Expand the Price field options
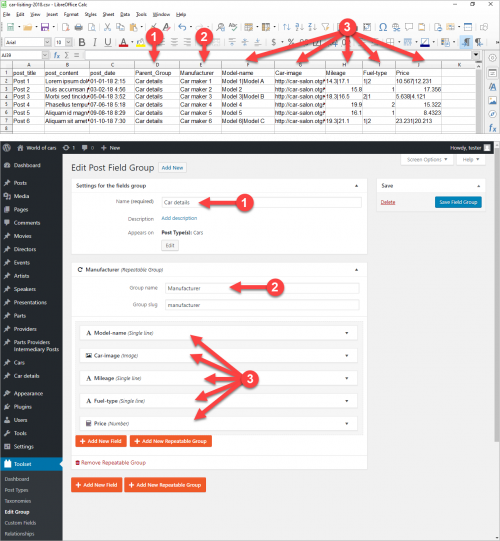Viewport: 500px width, 541px height. [347, 423]
